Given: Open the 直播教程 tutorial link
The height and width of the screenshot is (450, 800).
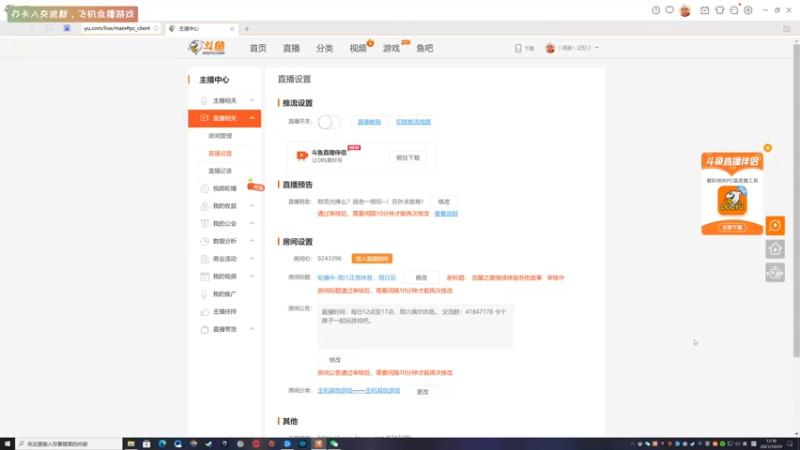Looking at the screenshot, I should [x=369, y=122].
